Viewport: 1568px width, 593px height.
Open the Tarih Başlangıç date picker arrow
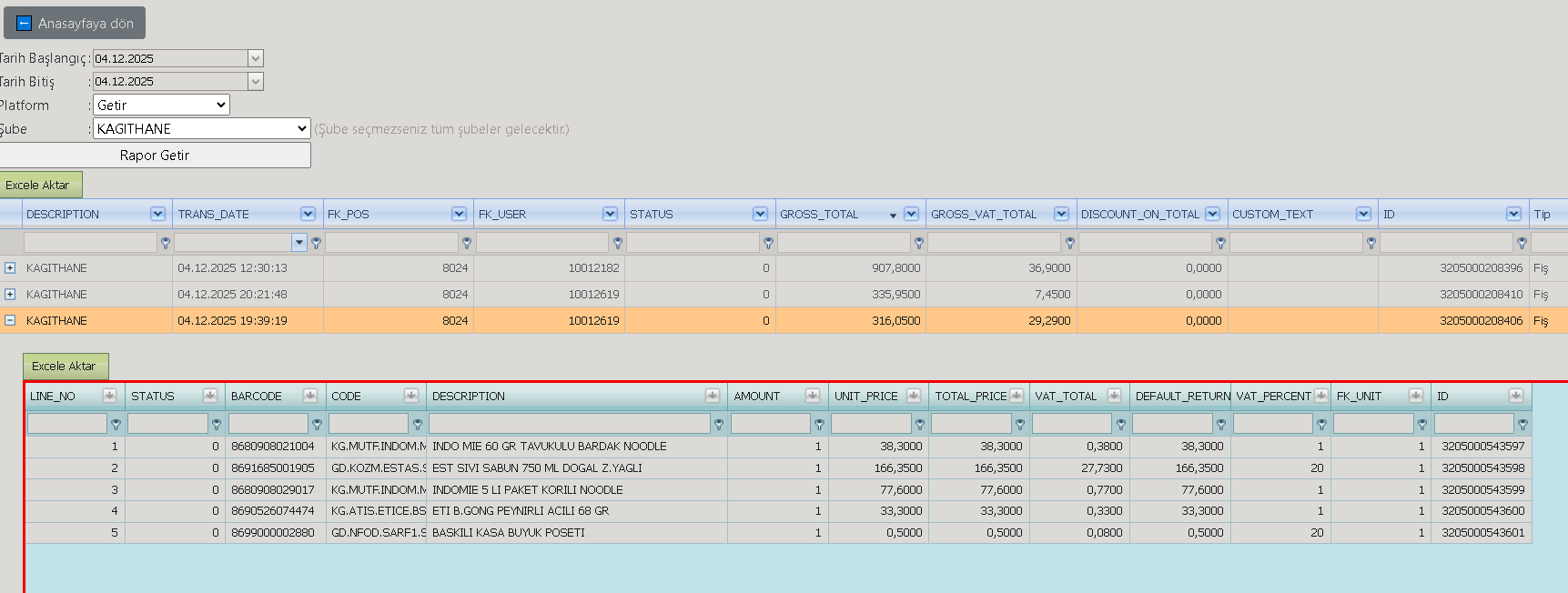(256, 58)
